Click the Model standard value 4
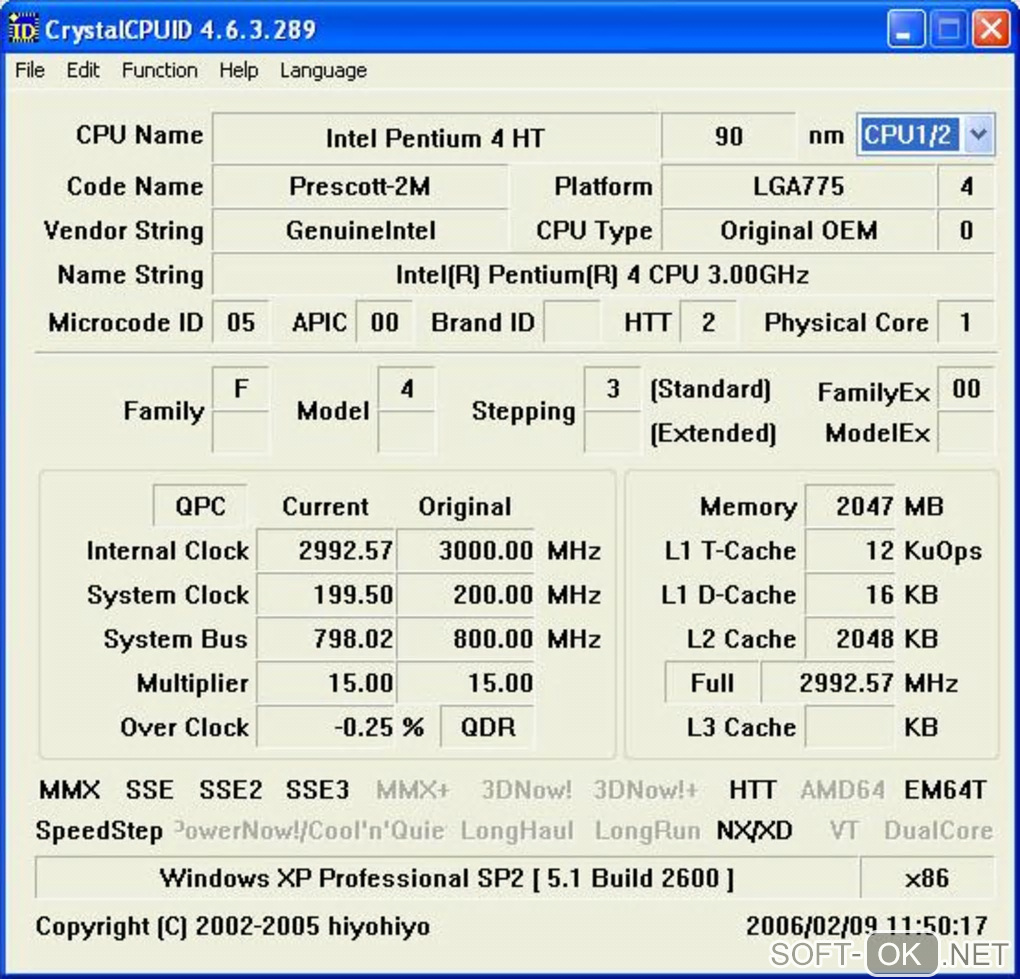The image size is (1020, 979). click(407, 389)
